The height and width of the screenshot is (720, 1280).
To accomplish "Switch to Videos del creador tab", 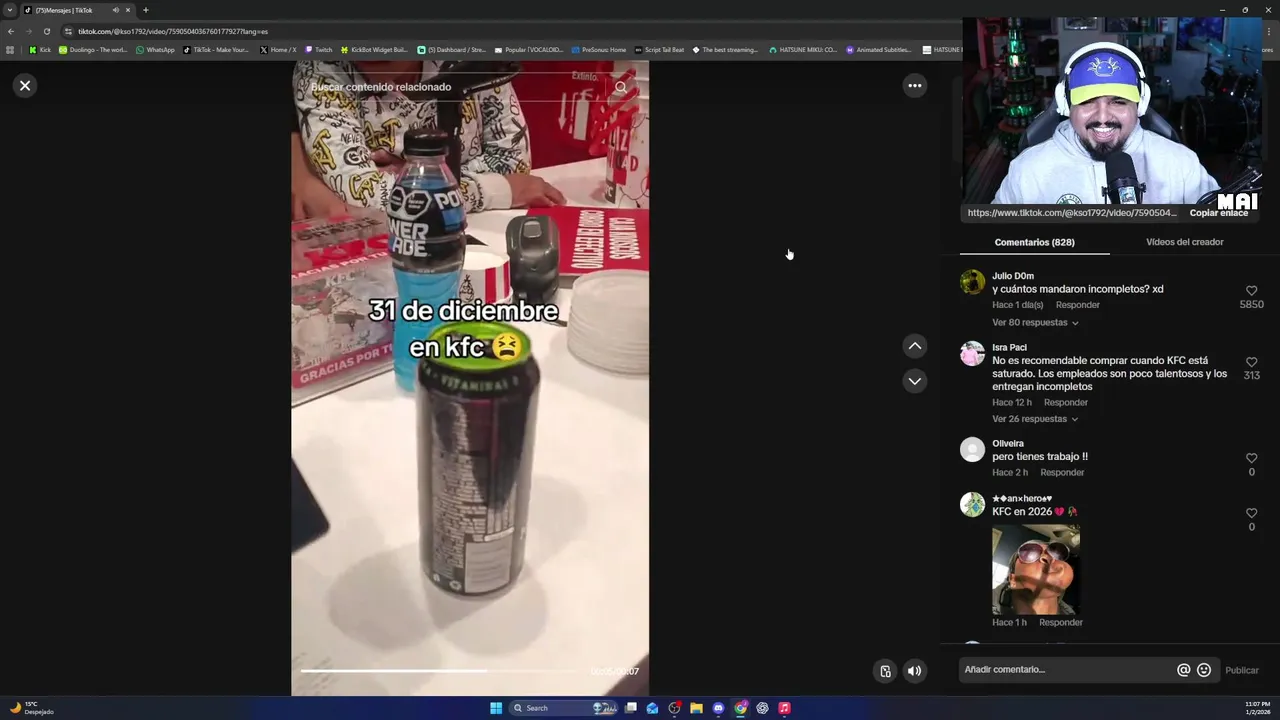I will (x=1184, y=242).
